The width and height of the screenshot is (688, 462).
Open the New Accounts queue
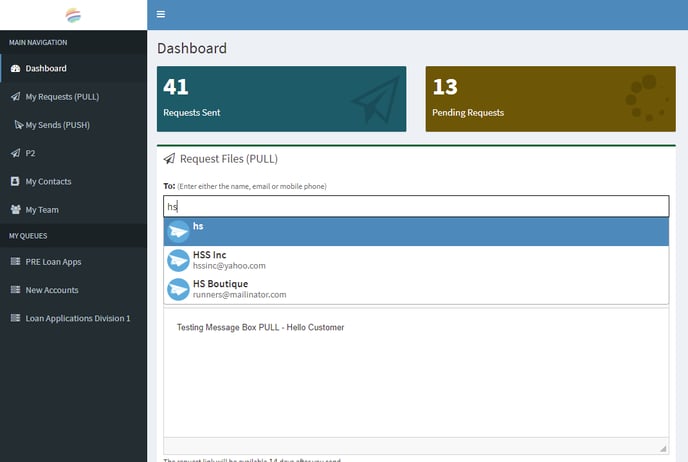pyautogui.click(x=52, y=290)
